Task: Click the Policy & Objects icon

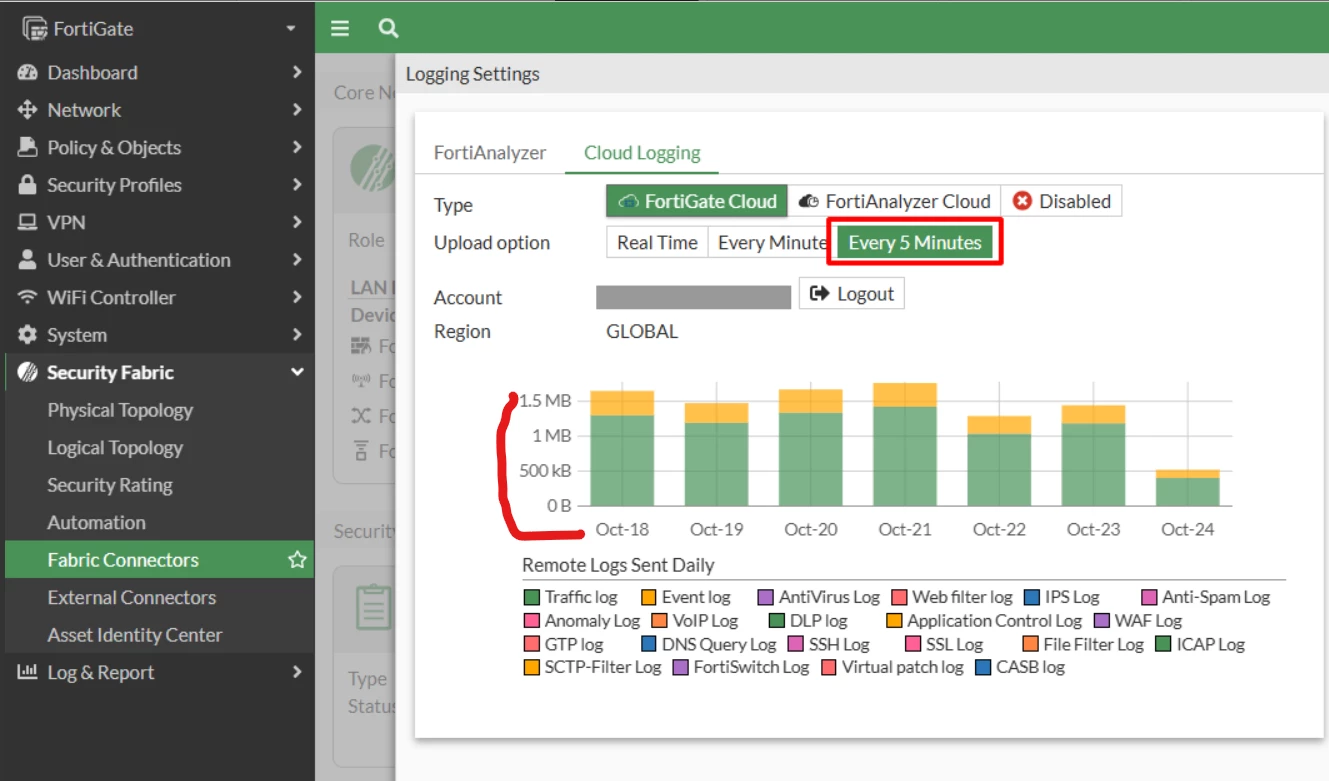Action: coord(28,147)
